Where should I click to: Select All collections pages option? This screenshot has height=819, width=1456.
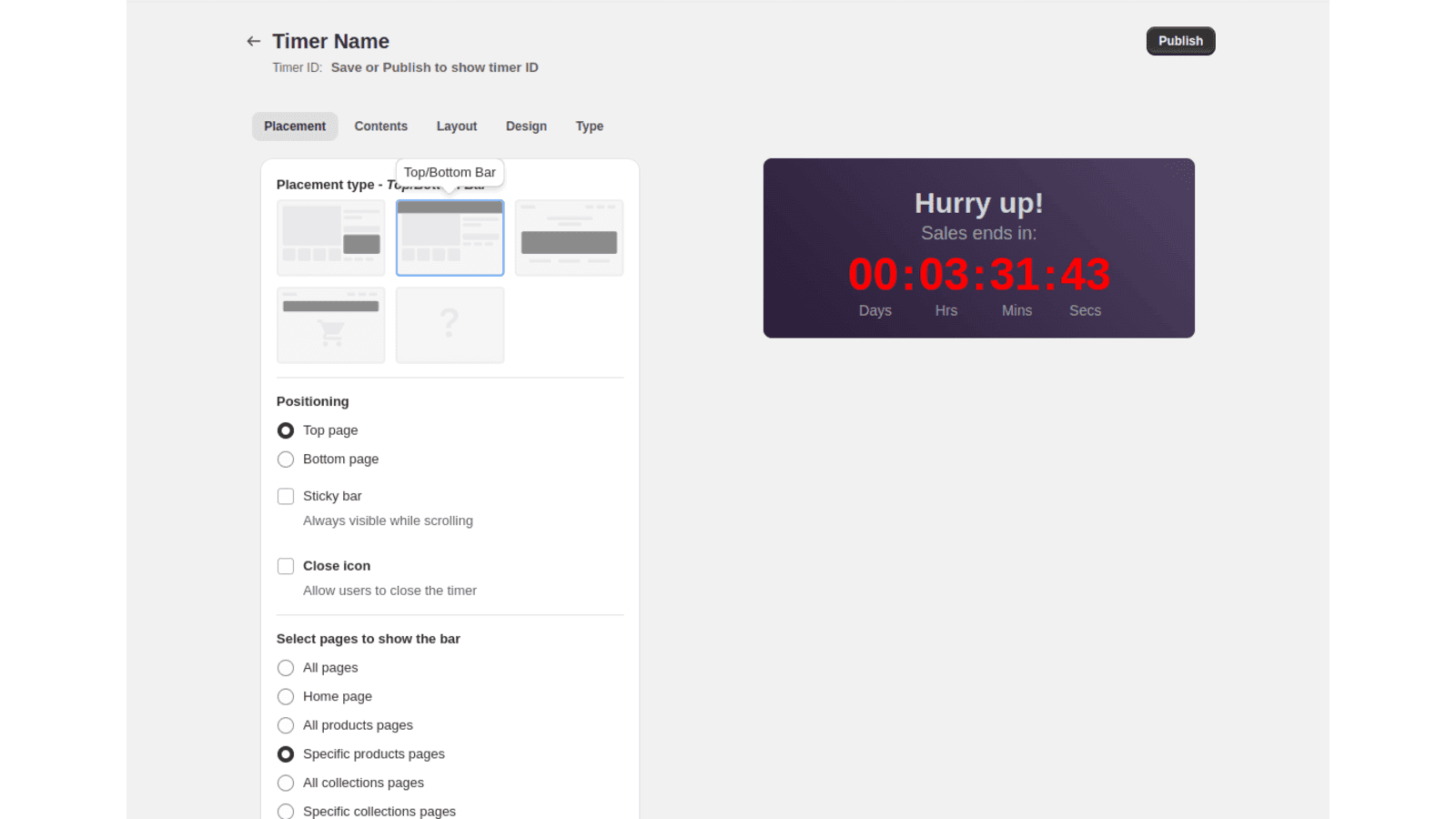coord(286,783)
